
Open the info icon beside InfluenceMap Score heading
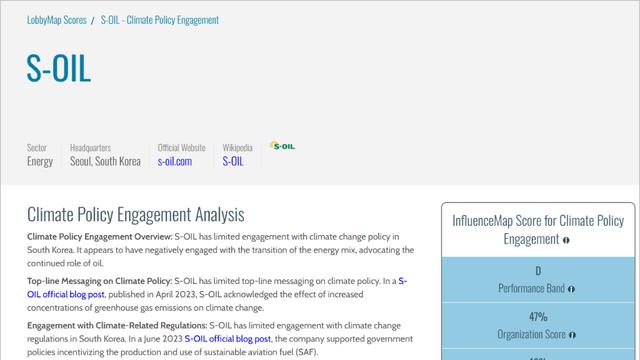coord(566,240)
